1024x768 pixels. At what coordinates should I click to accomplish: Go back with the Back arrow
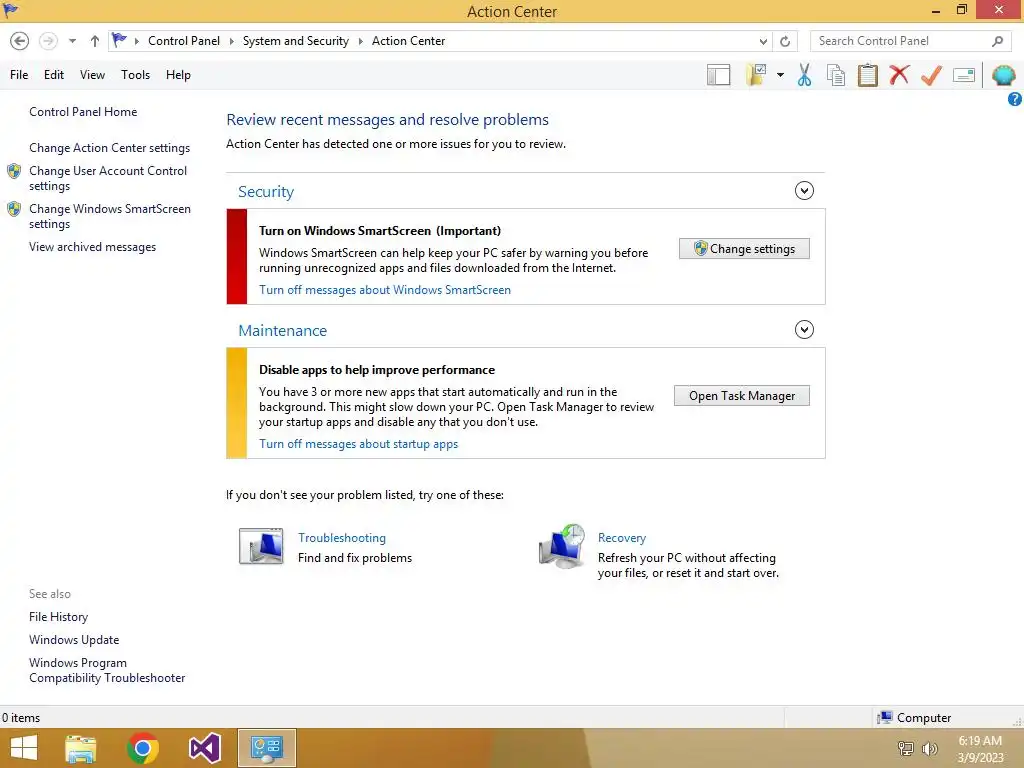click(20, 41)
